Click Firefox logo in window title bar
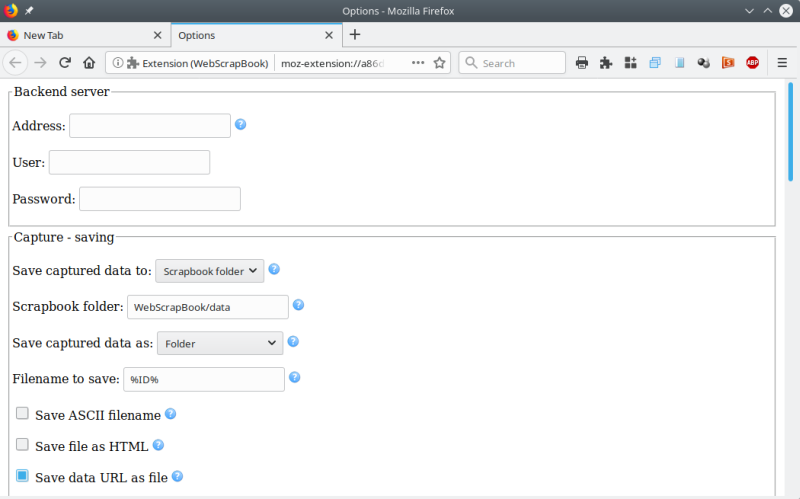 tap(11, 10)
